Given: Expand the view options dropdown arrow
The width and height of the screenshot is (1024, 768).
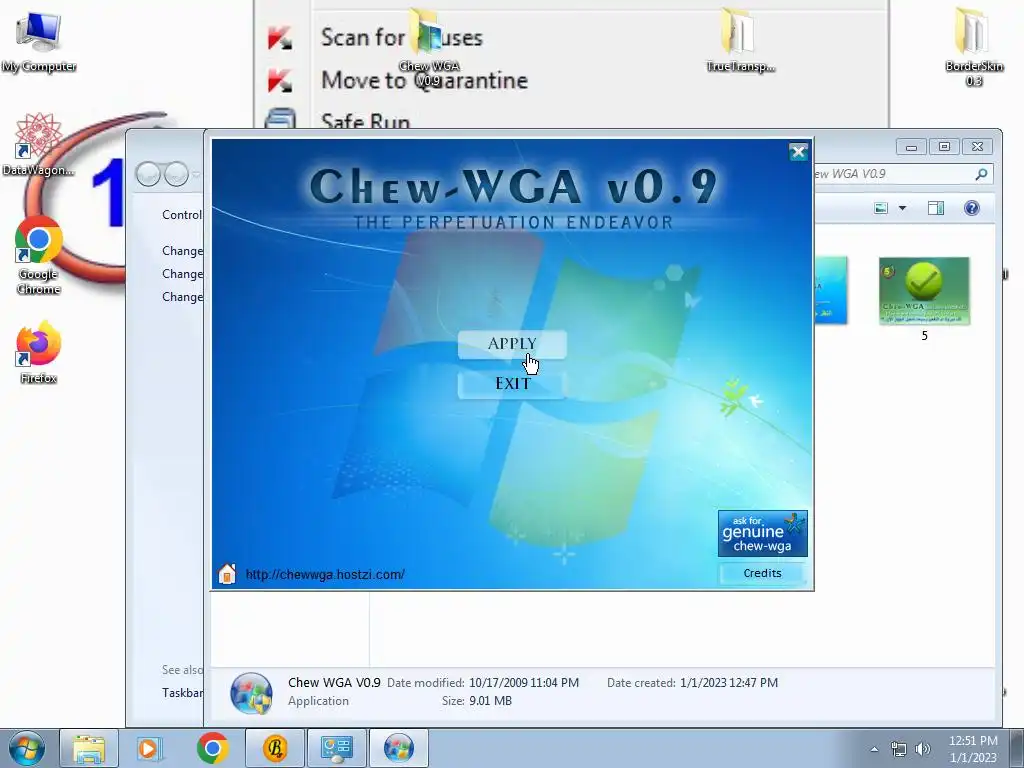Looking at the screenshot, I should click(x=903, y=208).
